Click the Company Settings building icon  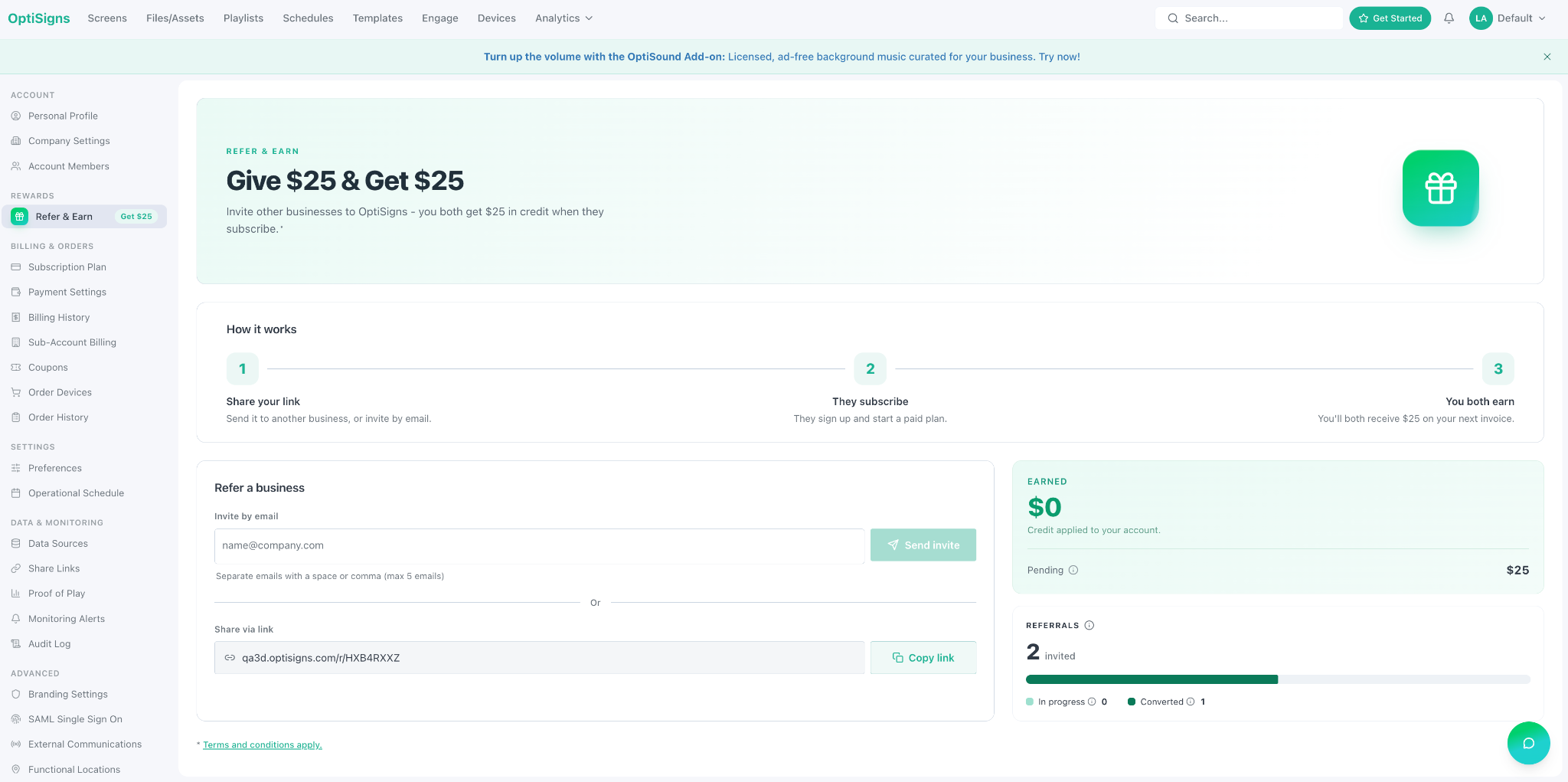coord(16,141)
